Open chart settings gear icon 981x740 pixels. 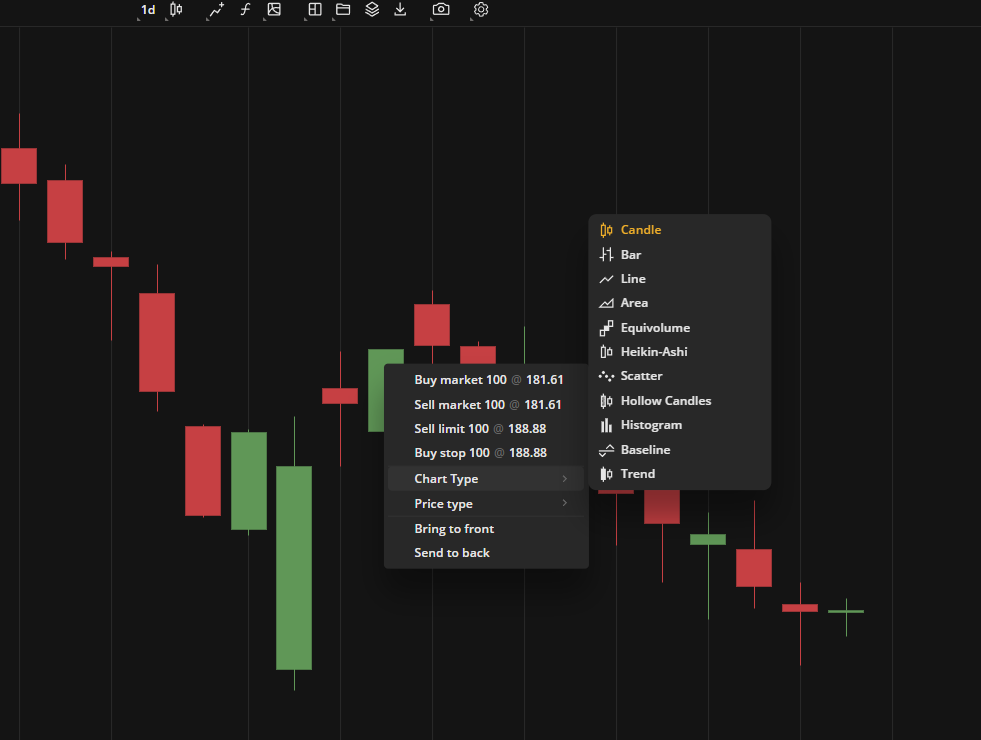480,10
